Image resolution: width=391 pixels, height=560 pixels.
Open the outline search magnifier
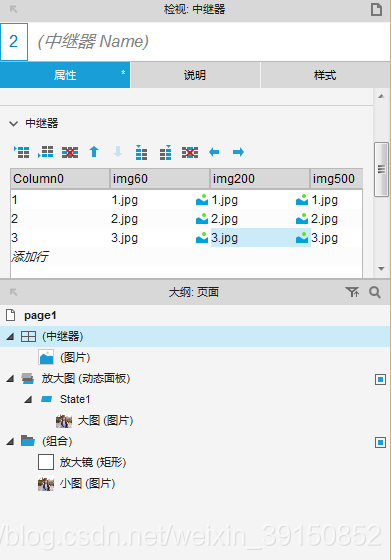(x=375, y=292)
